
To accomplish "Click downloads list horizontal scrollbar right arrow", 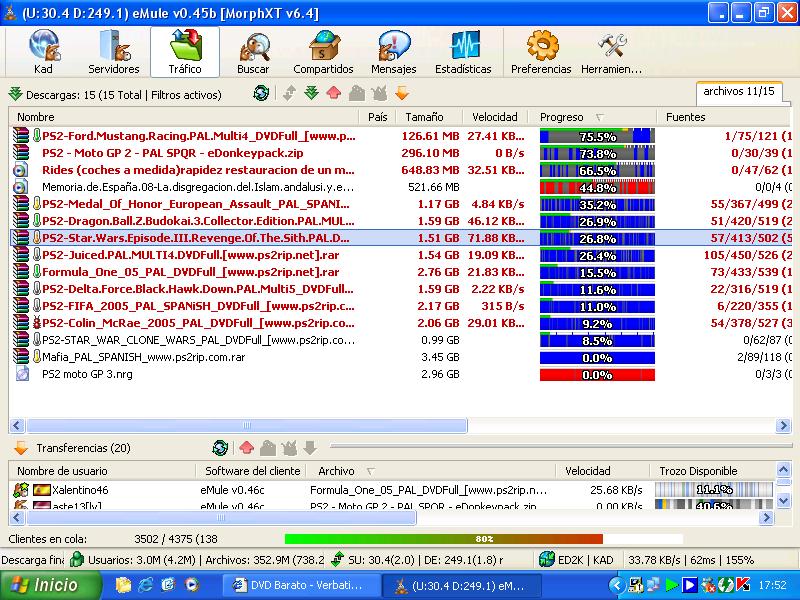I will (x=783, y=426).
